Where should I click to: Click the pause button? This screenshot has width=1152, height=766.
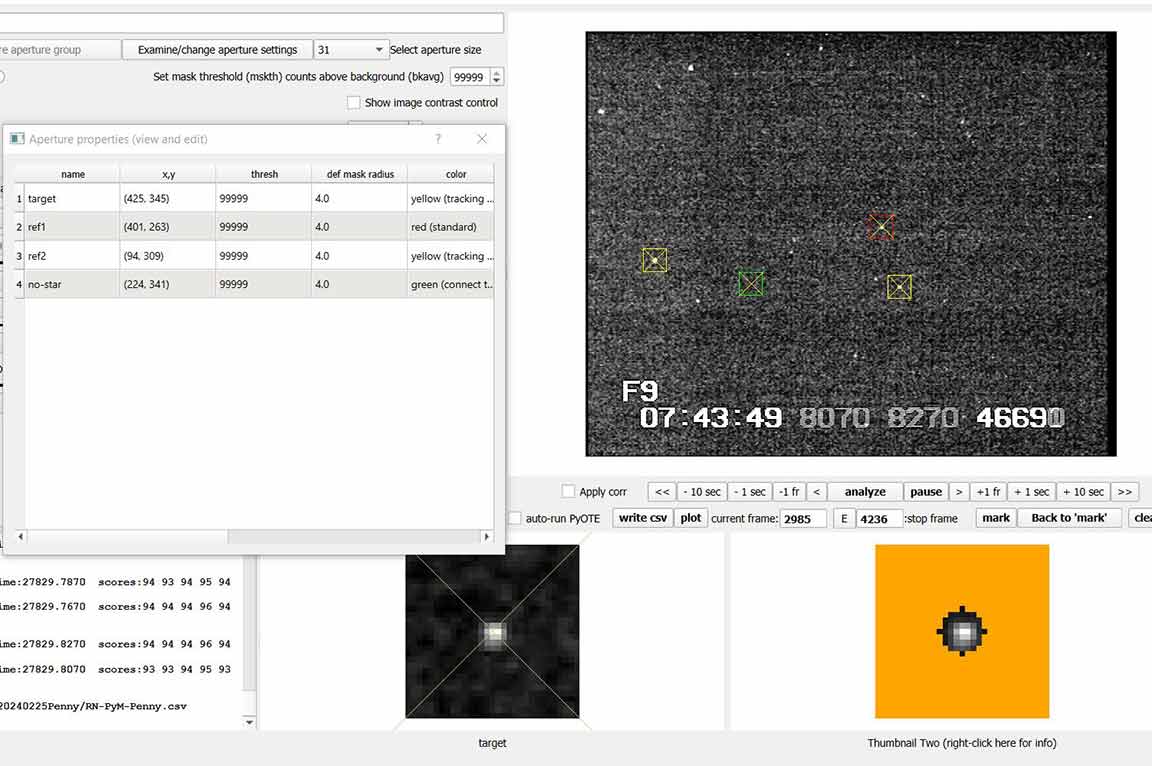click(x=926, y=491)
